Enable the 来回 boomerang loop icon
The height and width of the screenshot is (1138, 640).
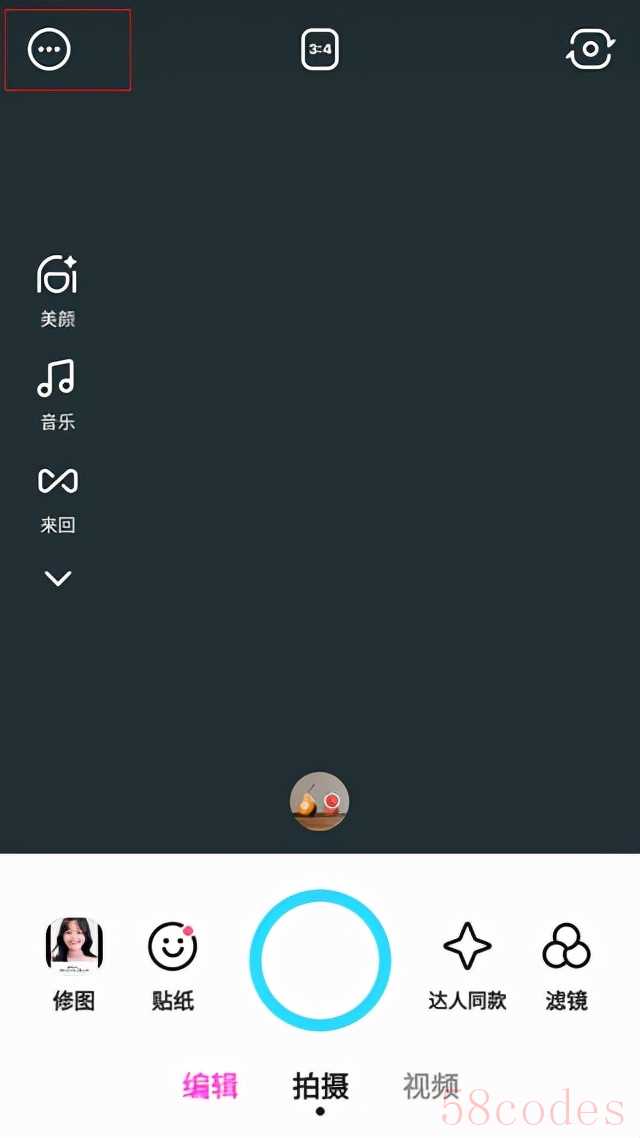click(57, 480)
